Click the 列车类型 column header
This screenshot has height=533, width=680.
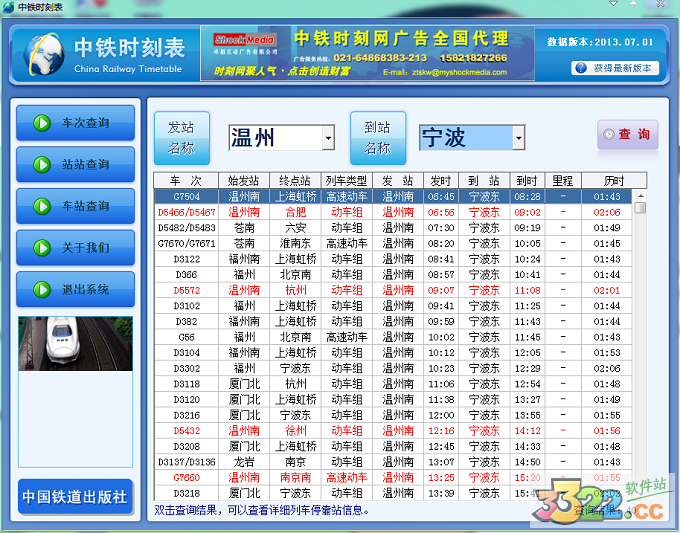347,180
